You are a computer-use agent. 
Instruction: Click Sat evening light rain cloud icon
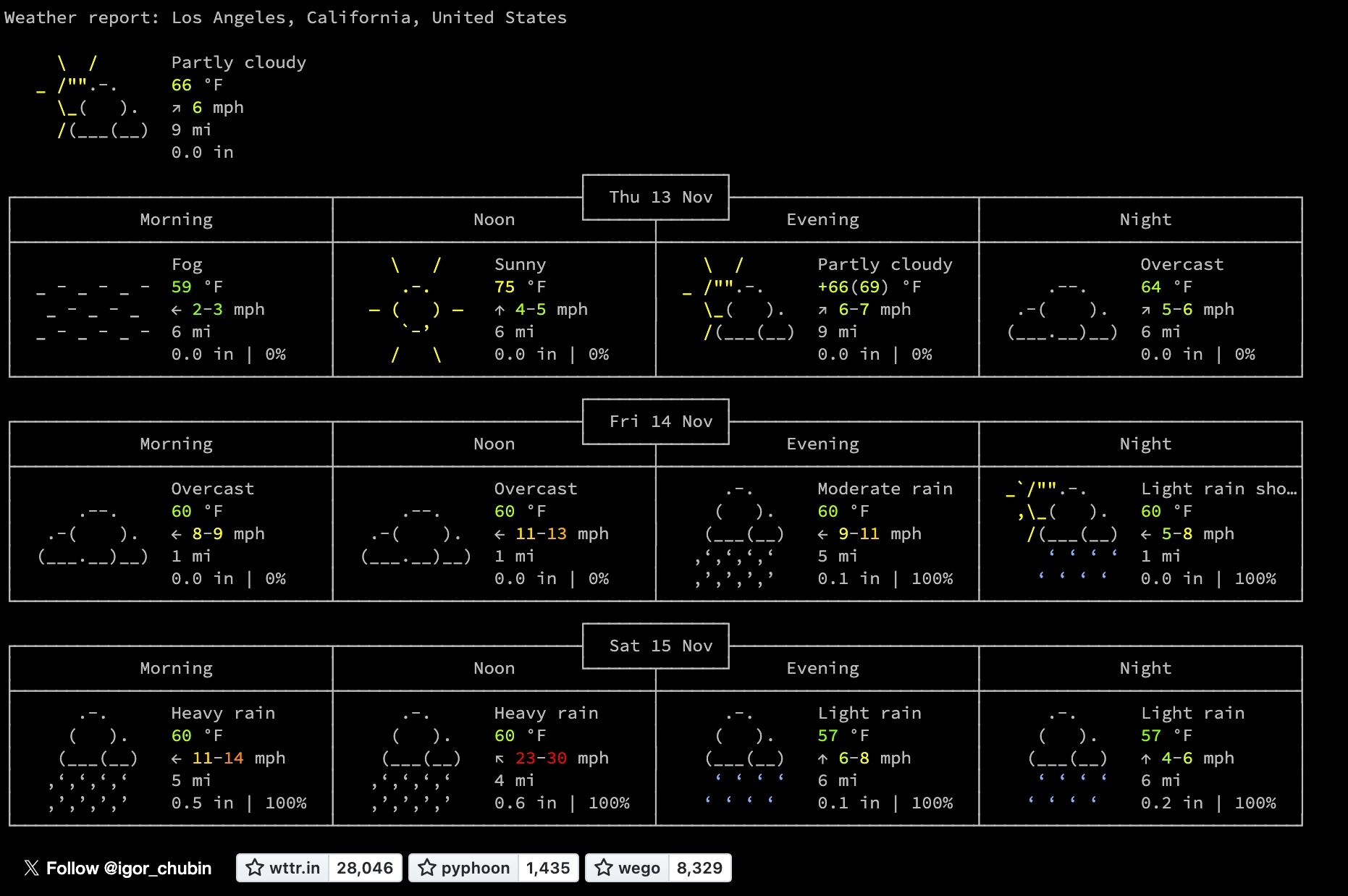point(744,756)
